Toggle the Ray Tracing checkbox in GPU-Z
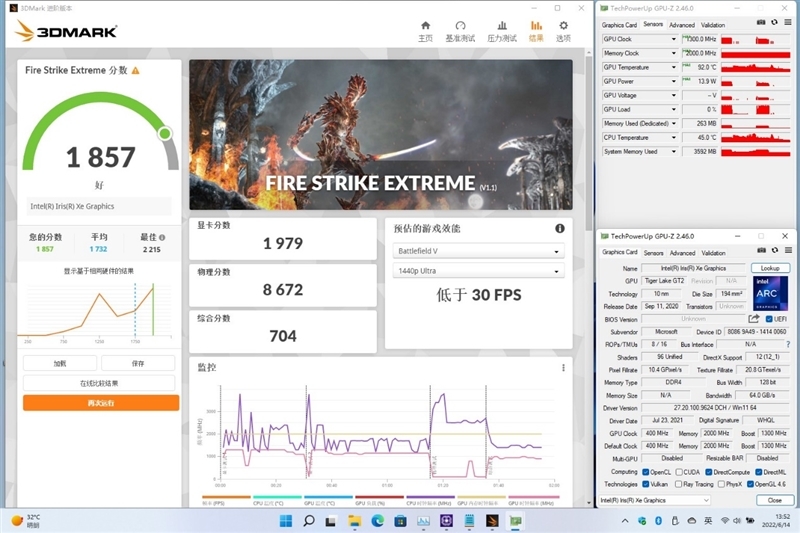The height and width of the screenshot is (533, 800). (679, 482)
